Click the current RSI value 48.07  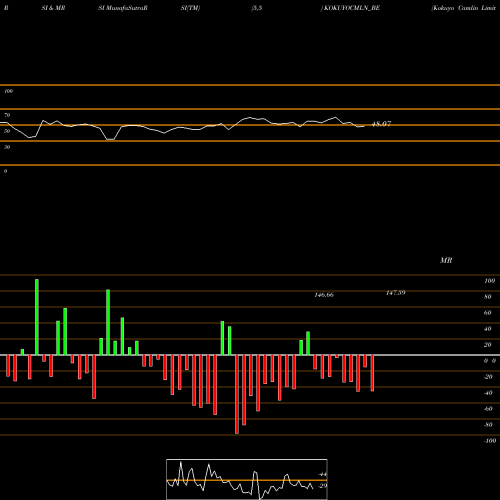click(x=381, y=124)
